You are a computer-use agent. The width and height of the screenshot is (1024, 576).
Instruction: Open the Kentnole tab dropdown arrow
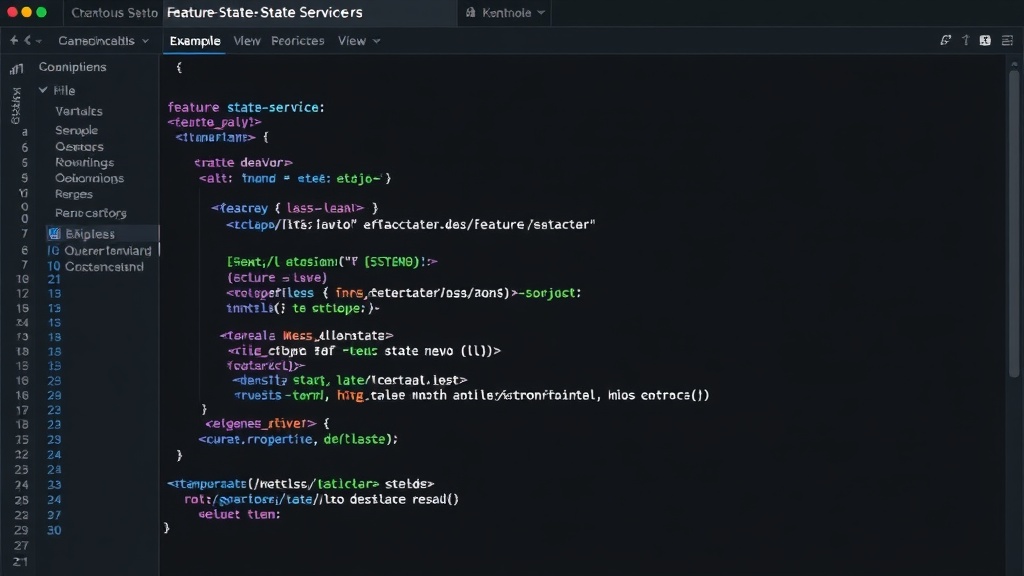(541, 12)
